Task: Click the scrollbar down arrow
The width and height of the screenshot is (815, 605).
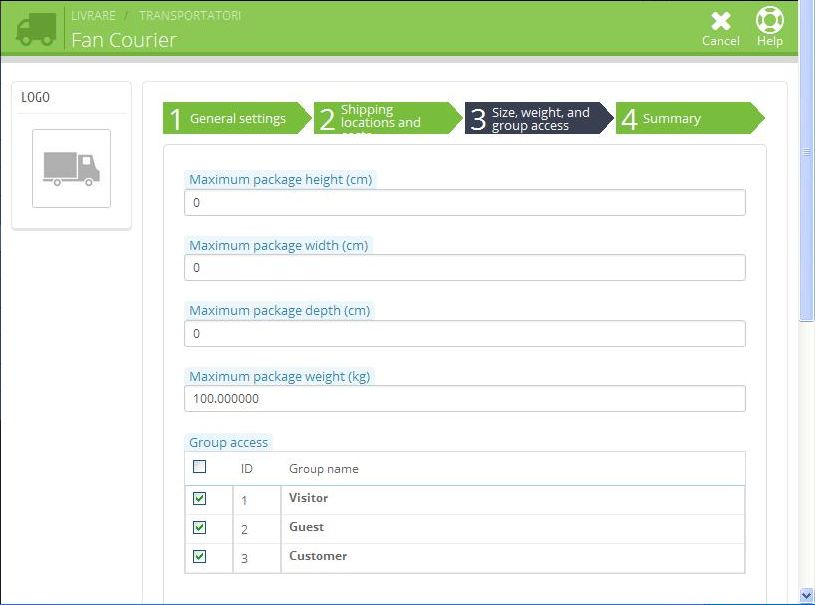Action: click(x=807, y=595)
